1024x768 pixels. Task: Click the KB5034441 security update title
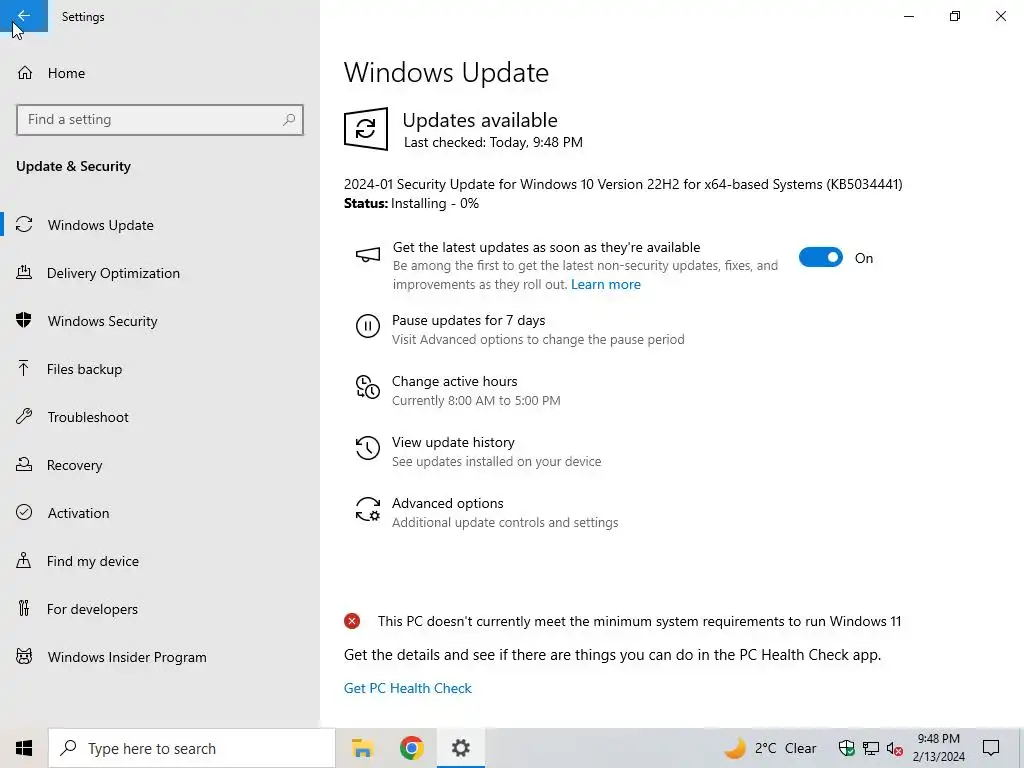[623, 184]
